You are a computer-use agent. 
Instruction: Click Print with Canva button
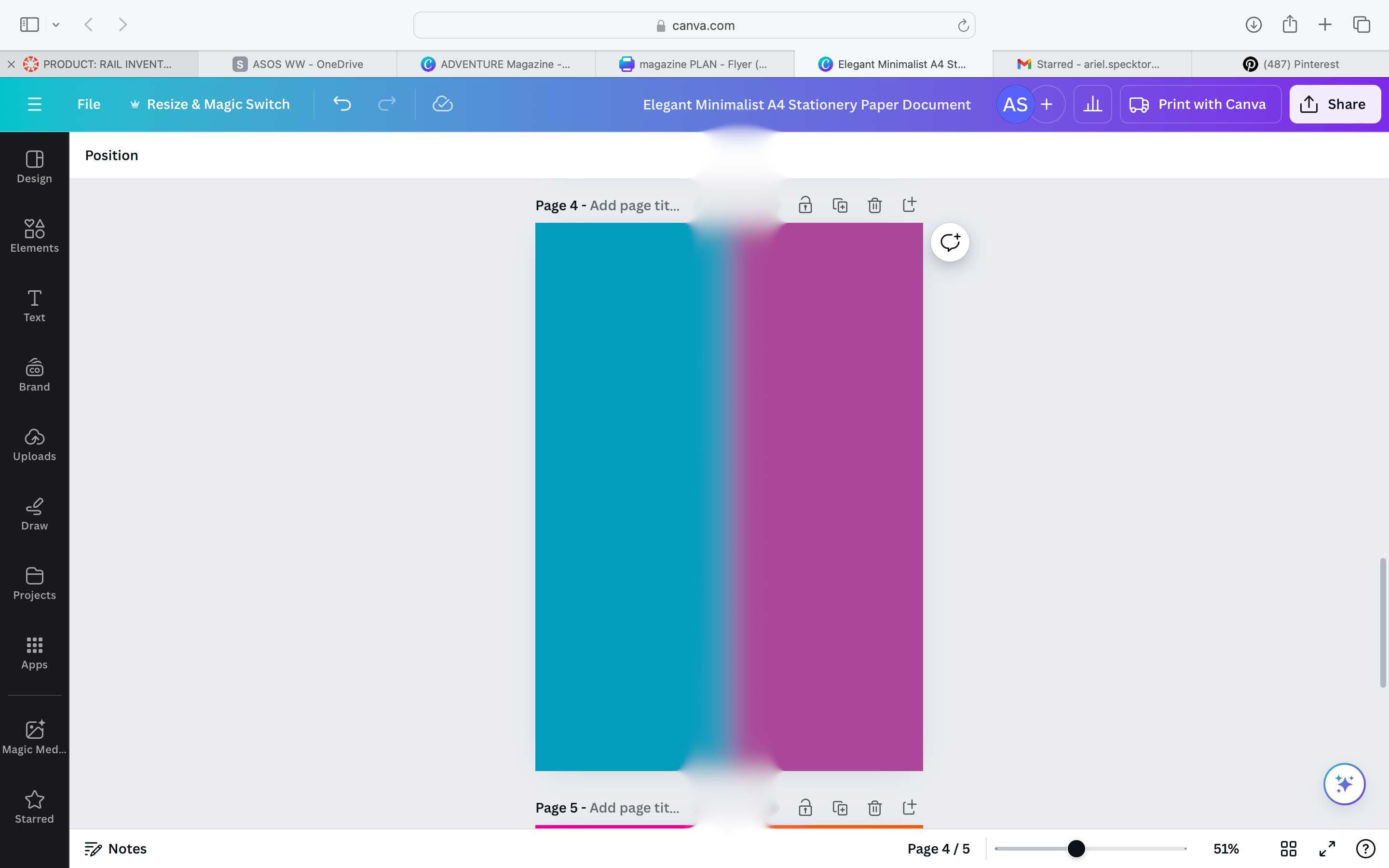click(x=1199, y=104)
